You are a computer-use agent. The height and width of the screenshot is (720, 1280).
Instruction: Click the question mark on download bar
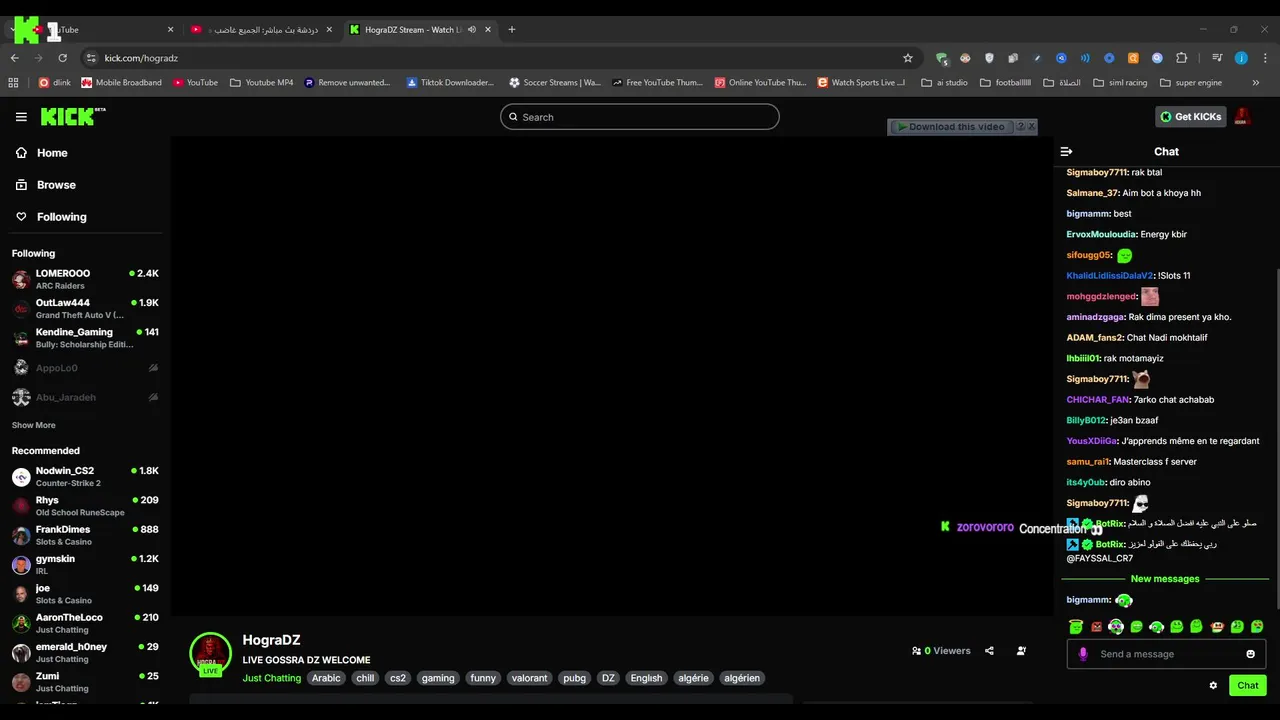1020,127
